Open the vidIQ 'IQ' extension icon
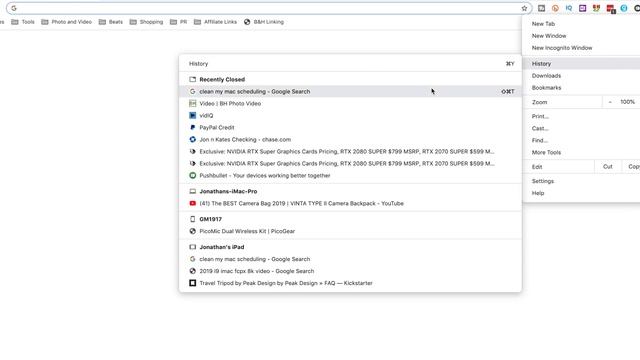The height and width of the screenshot is (360, 640). (x=569, y=8)
